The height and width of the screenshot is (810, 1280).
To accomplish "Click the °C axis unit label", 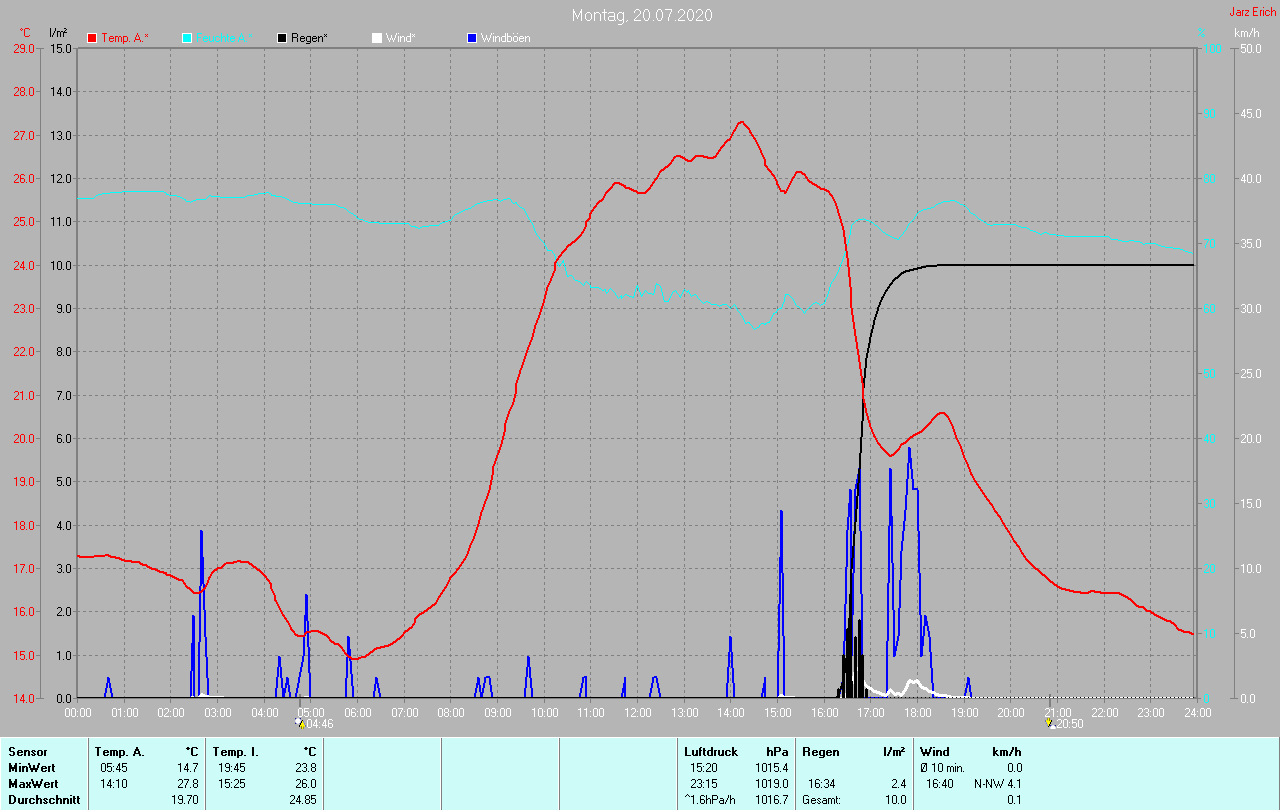I will (x=25, y=33).
